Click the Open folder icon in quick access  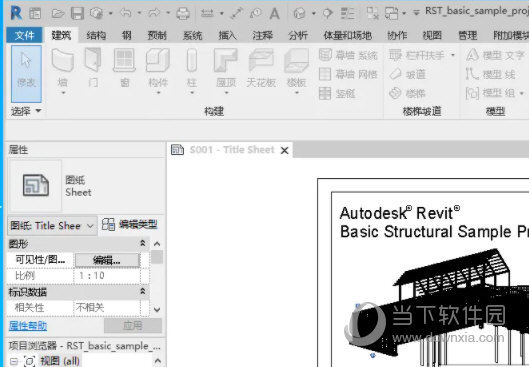(x=58, y=14)
